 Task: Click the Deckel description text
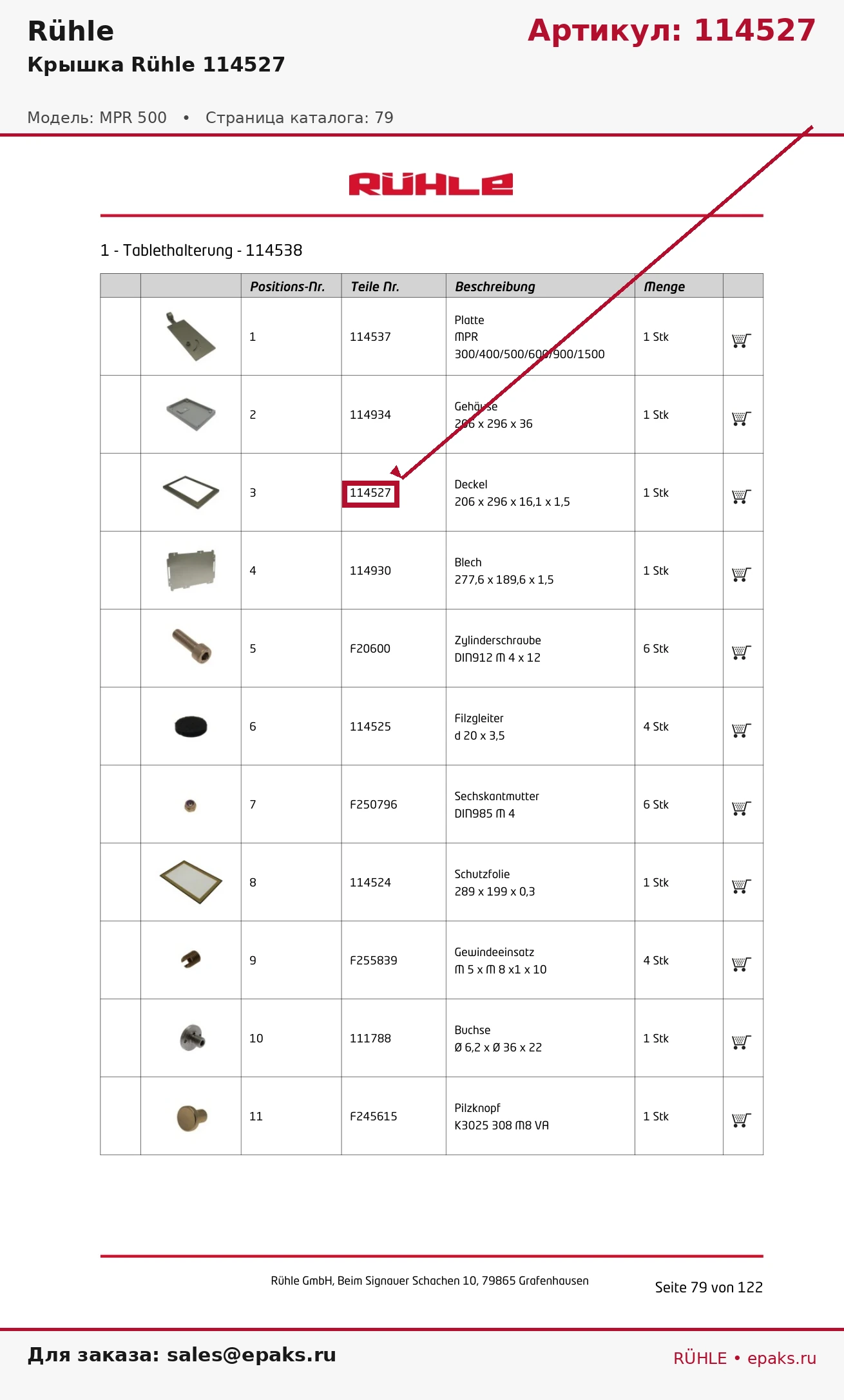click(512, 493)
